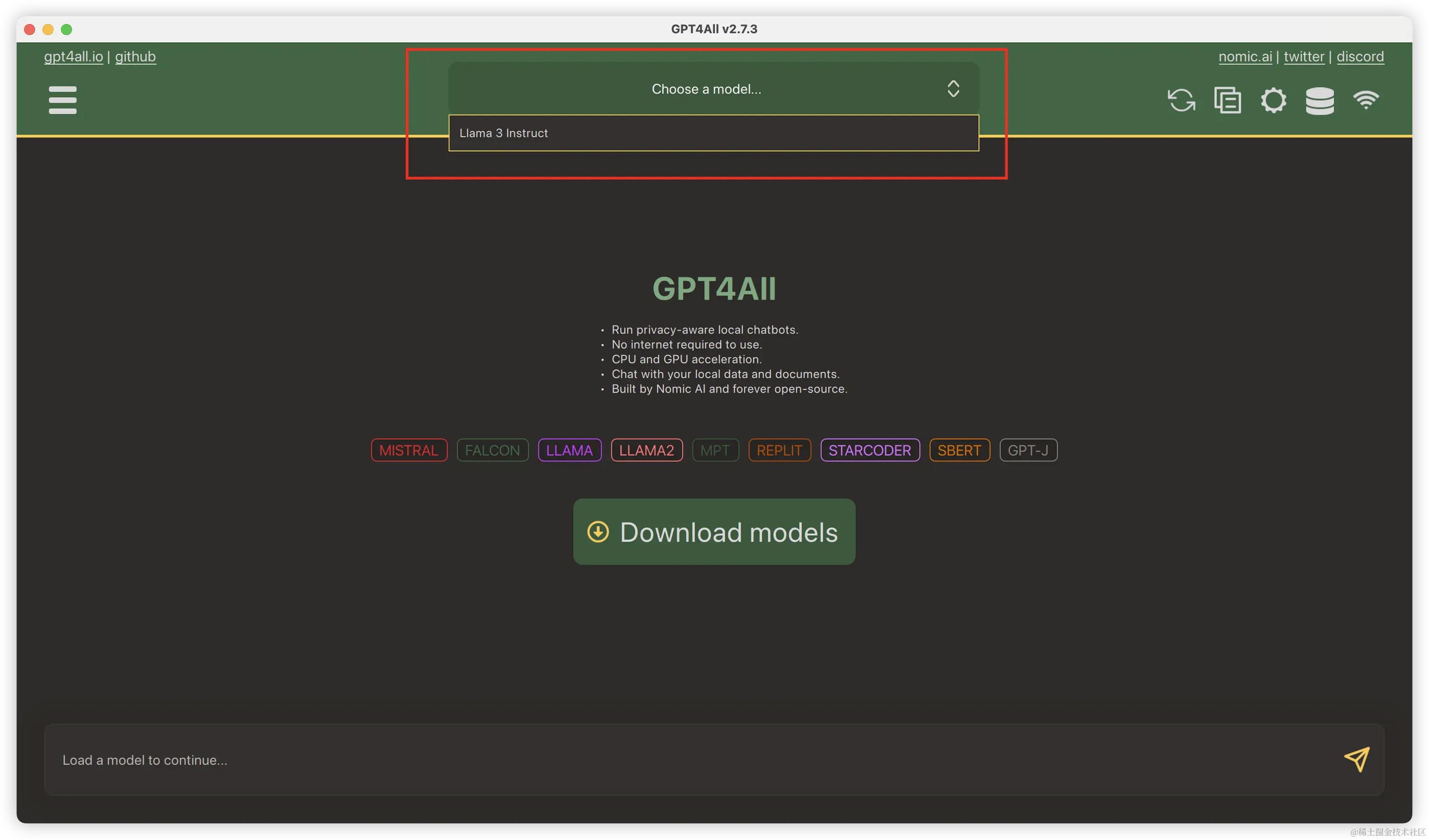Open the github link
The height and width of the screenshot is (840, 1429).
click(135, 57)
